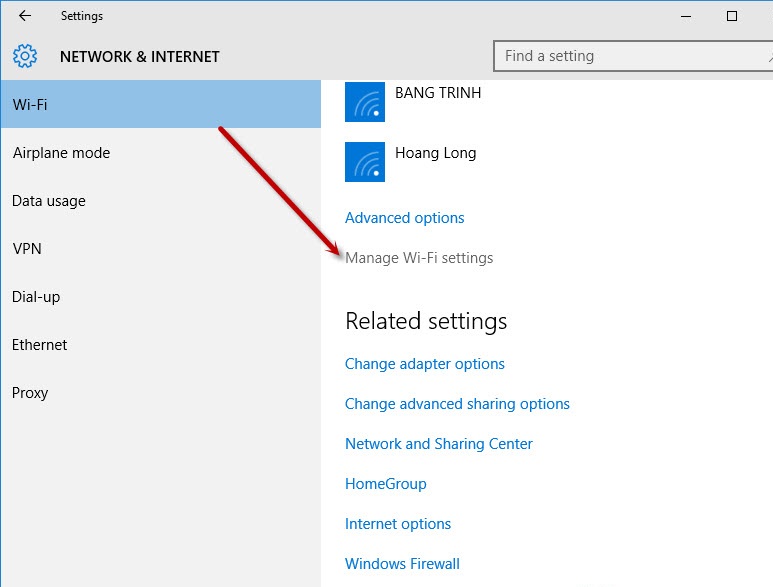Screen dimensions: 773x587
Task: Open Change advanced sharing options
Action: point(457,404)
